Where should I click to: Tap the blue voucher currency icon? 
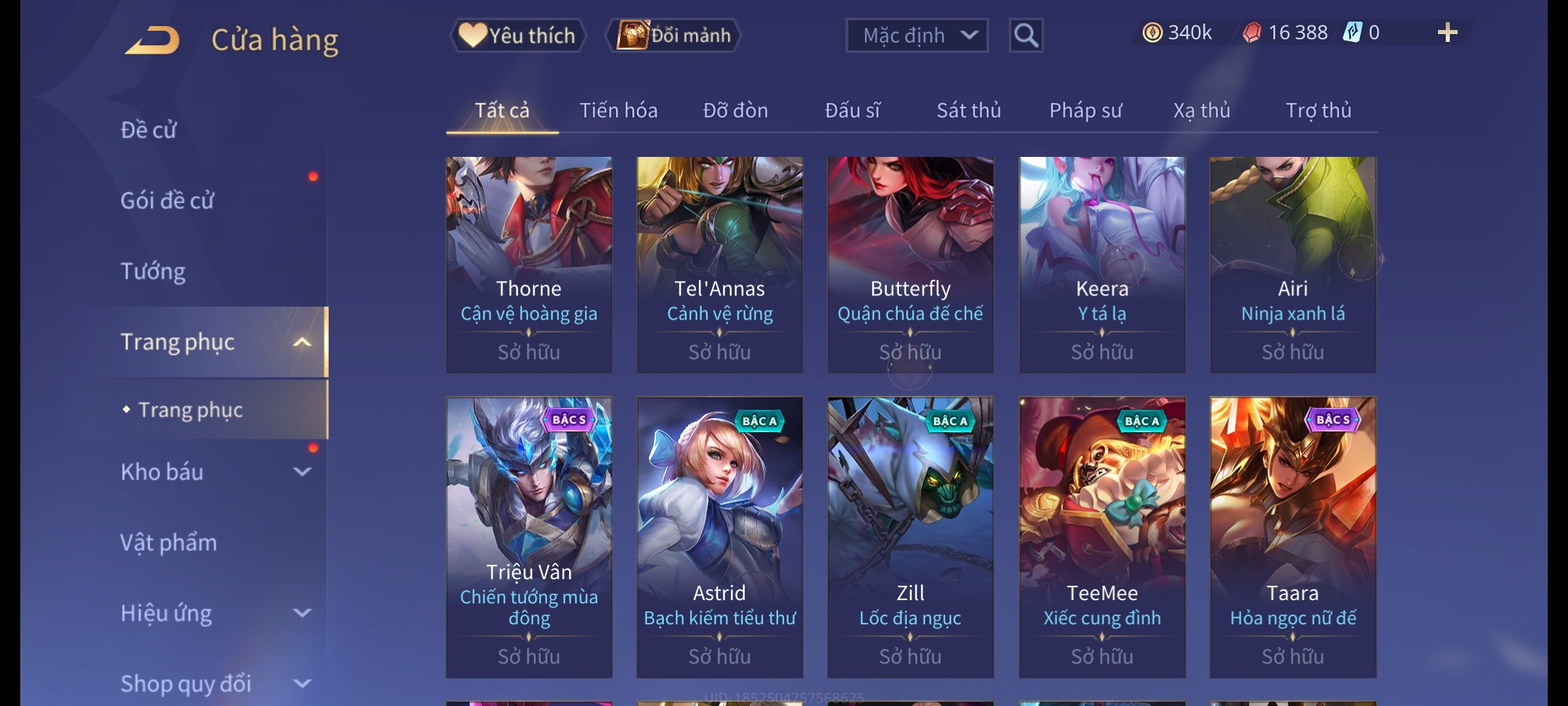pos(1352,33)
